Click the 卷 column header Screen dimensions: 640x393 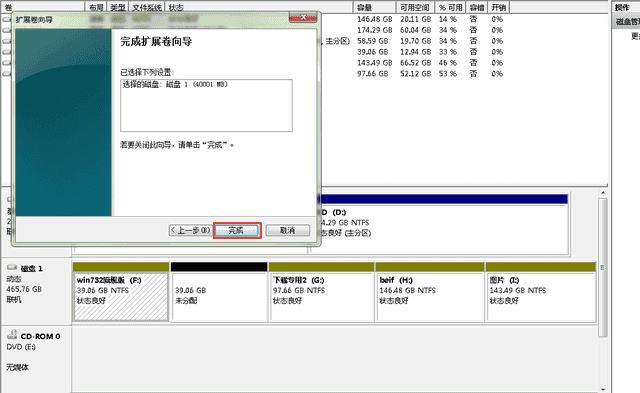42,7
